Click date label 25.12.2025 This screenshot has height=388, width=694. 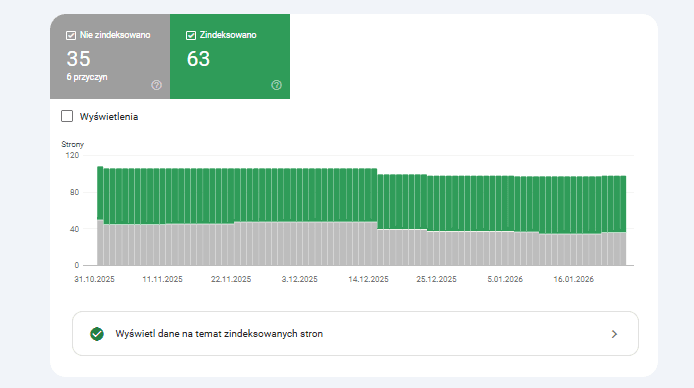[x=436, y=279]
